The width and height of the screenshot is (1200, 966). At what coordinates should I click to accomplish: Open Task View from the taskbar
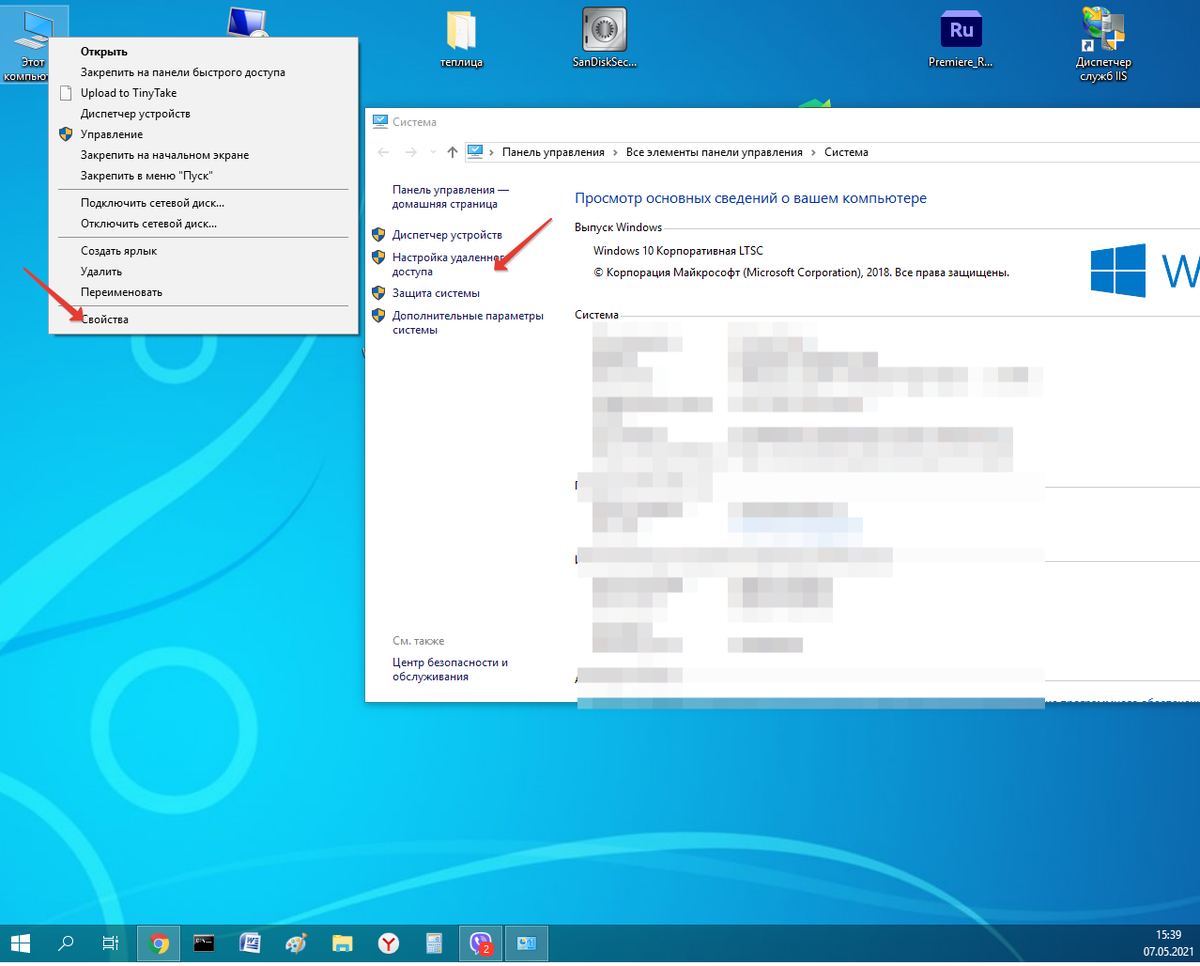112,943
